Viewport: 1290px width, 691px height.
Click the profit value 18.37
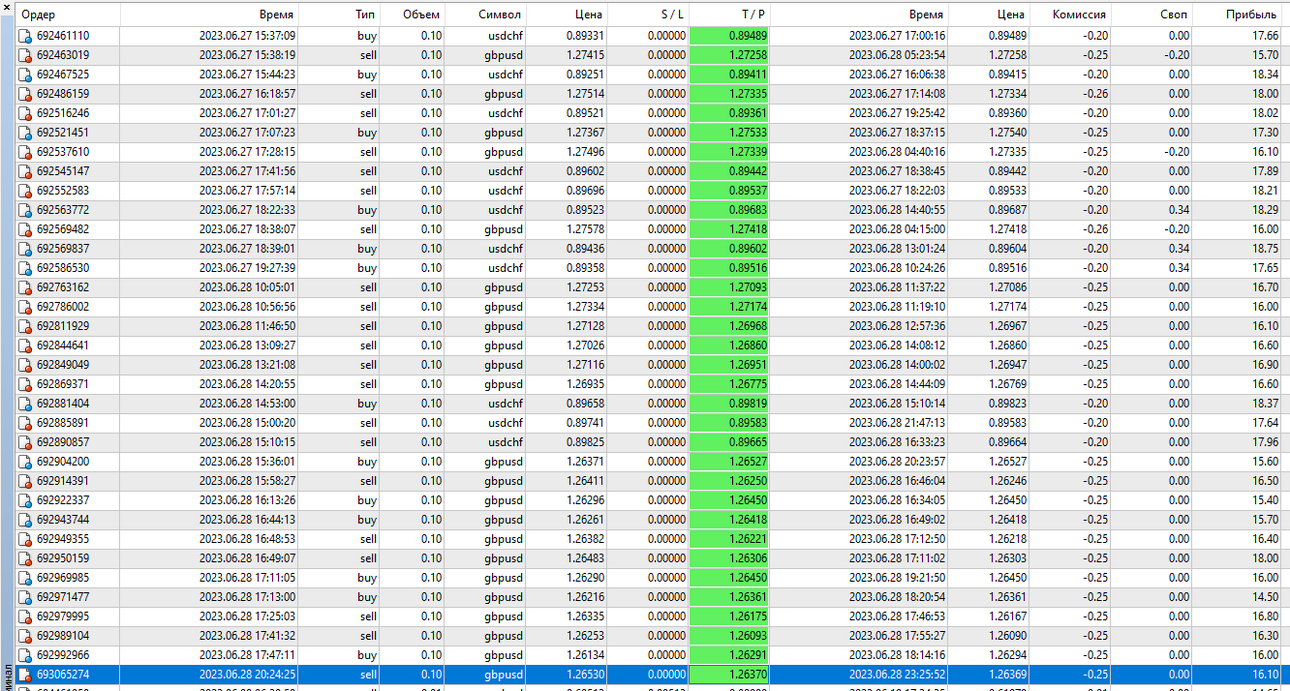click(x=1265, y=403)
